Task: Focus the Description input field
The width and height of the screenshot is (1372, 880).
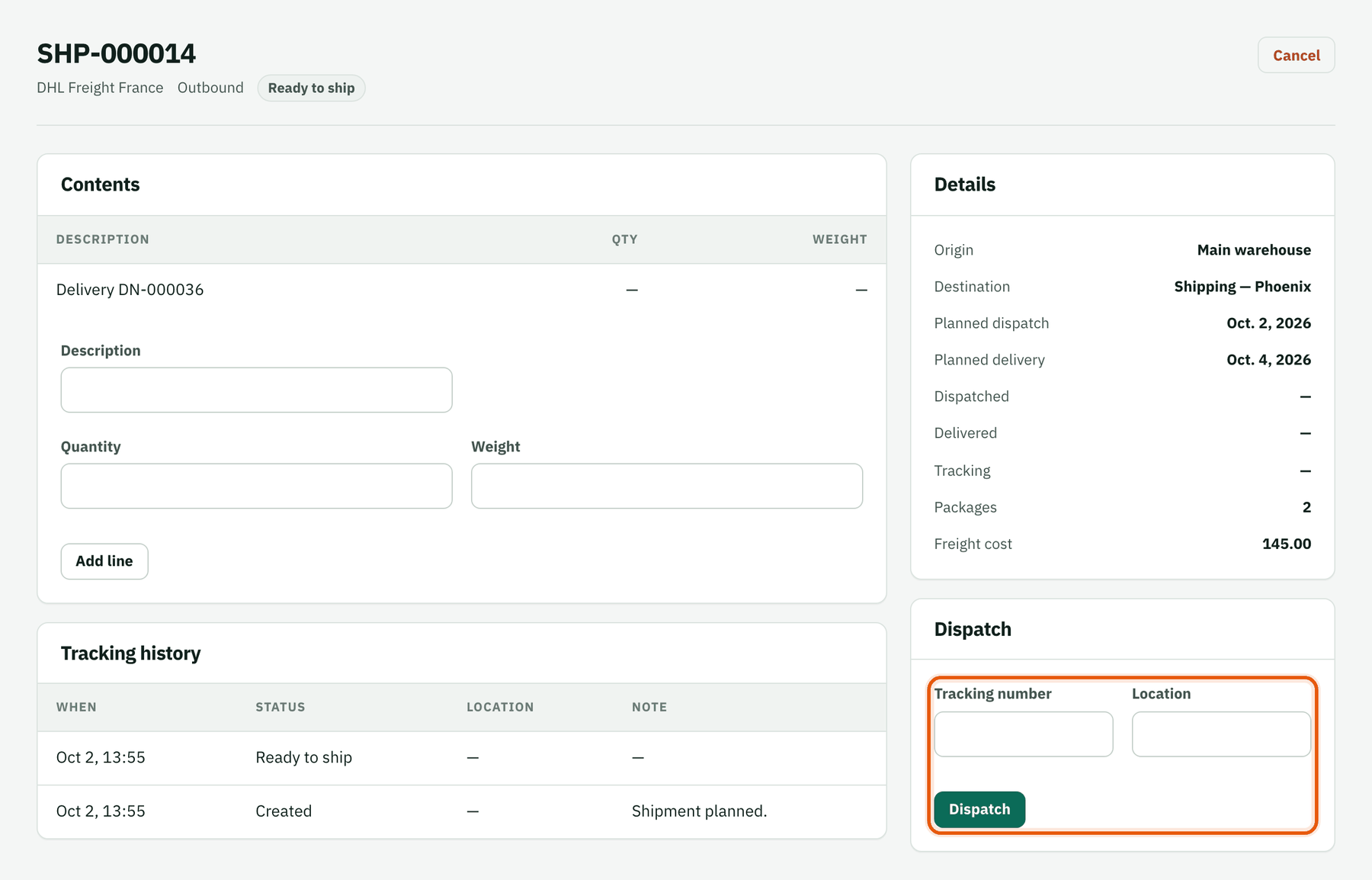Action: pyautogui.click(x=256, y=390)
